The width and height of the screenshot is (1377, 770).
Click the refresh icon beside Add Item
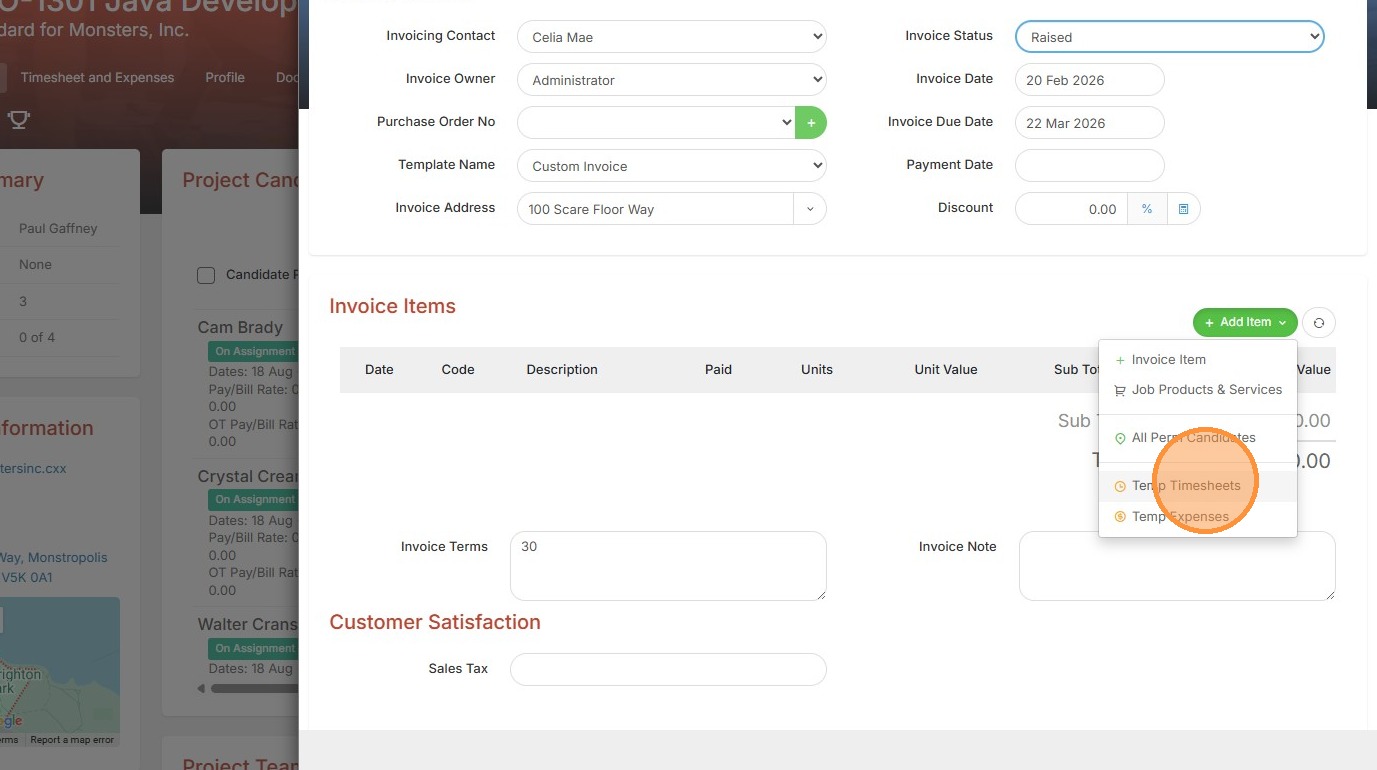coord(1319,322)
